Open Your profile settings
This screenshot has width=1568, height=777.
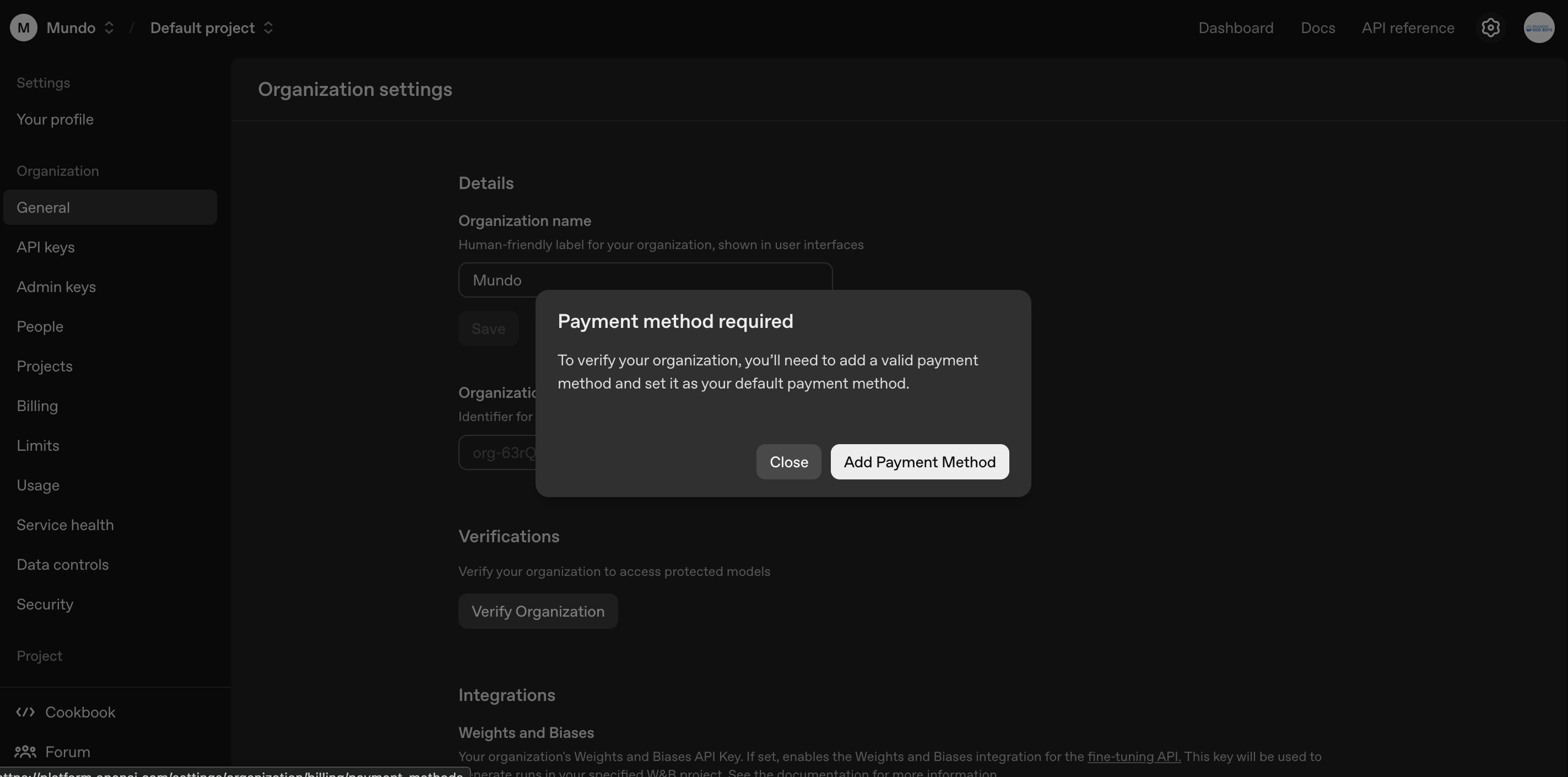[x=55, y=120]
